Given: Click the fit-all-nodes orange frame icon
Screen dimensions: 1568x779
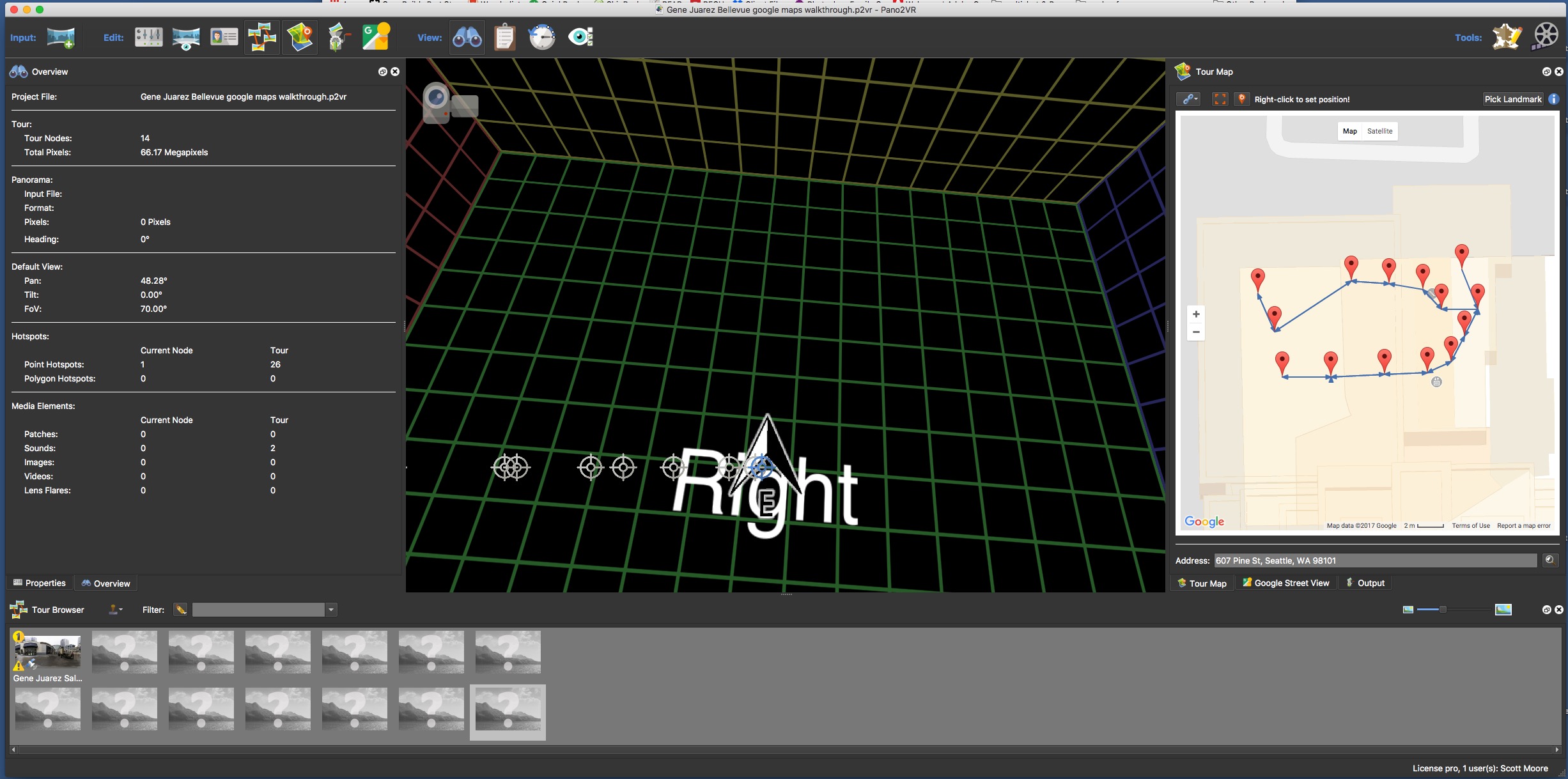Looking at the screenshot, I should (x=1220, y=99).
